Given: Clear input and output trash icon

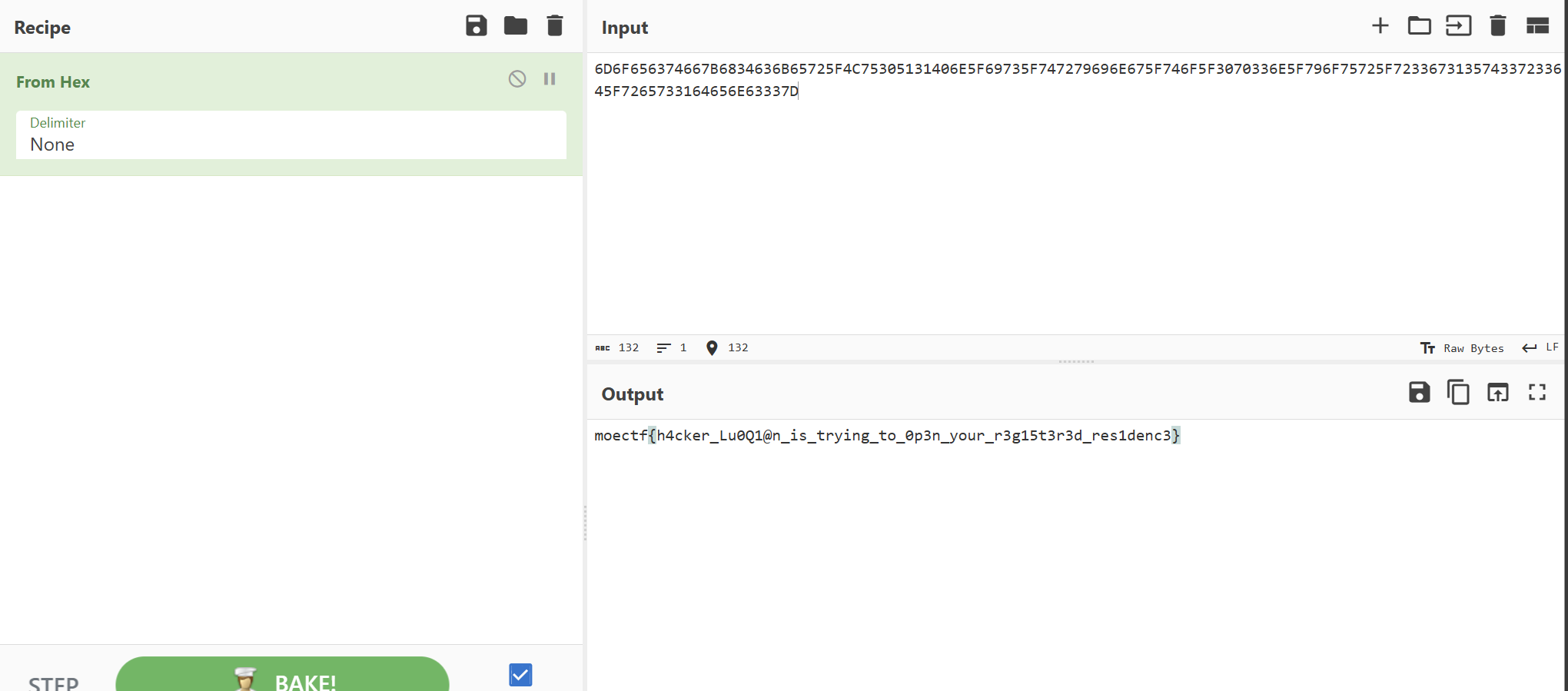Looking at the screenshot, I should (x=1498, y=26).
